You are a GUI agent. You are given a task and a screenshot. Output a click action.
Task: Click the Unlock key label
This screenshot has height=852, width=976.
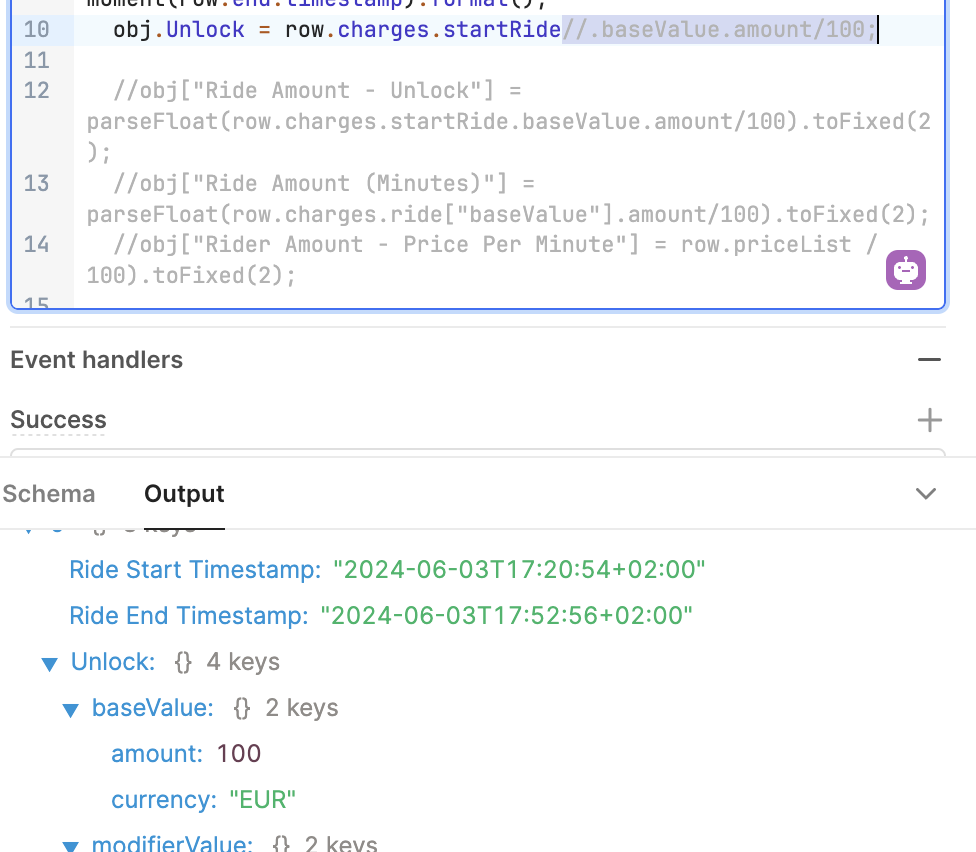(x=113, y=662)
